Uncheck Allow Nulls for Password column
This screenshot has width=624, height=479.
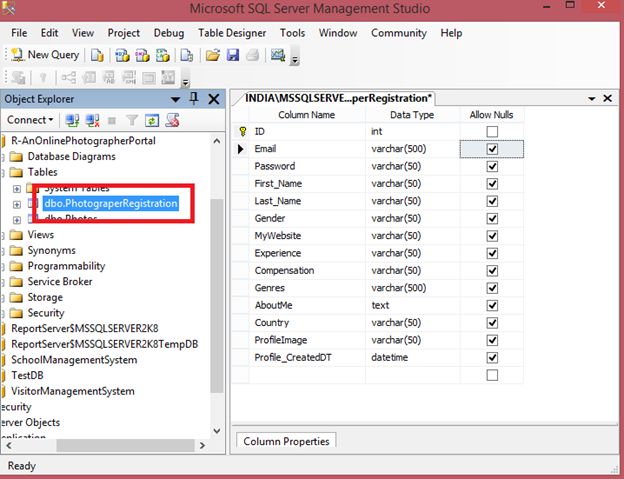pos(492,166)
